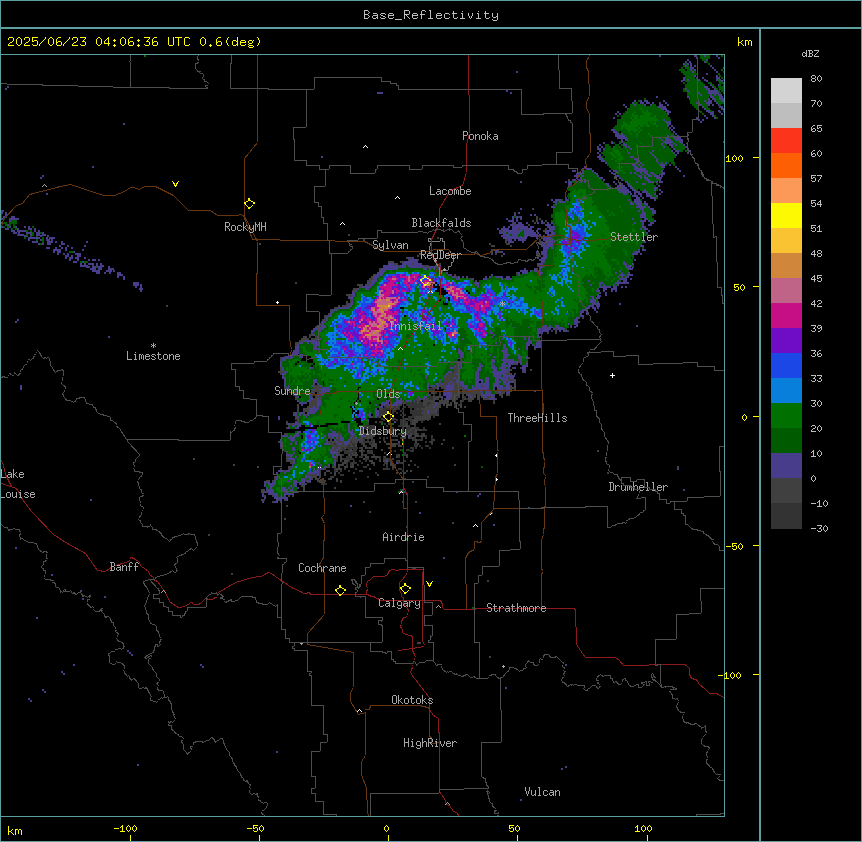The image size is (862, 842).
Task: Click the top-right km unit label
Action: pyautogui.click(x=744, y=42)
